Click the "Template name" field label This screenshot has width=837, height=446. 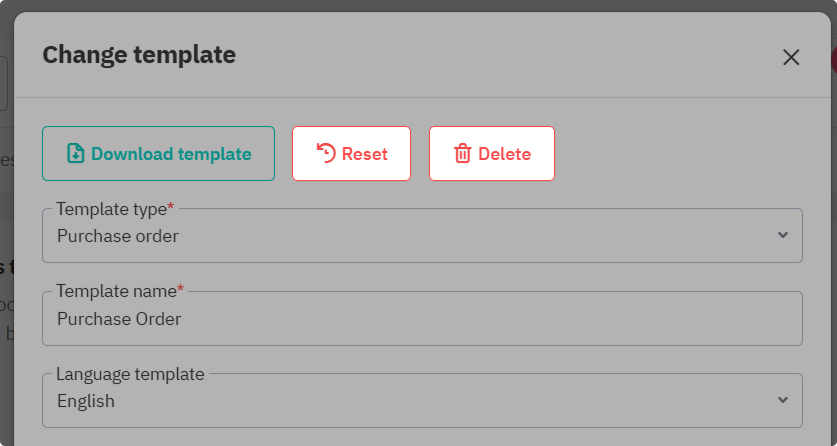115,291
